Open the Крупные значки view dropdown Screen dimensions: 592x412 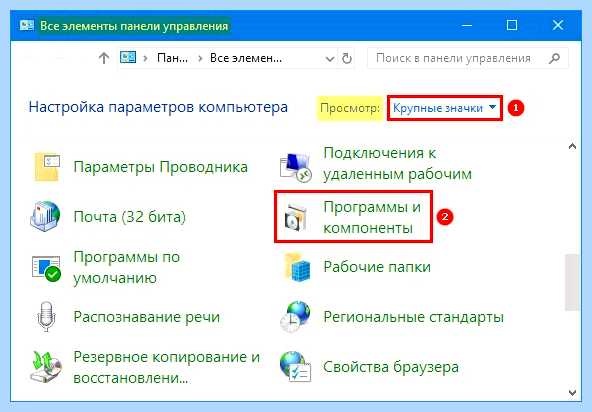(445, 108)
